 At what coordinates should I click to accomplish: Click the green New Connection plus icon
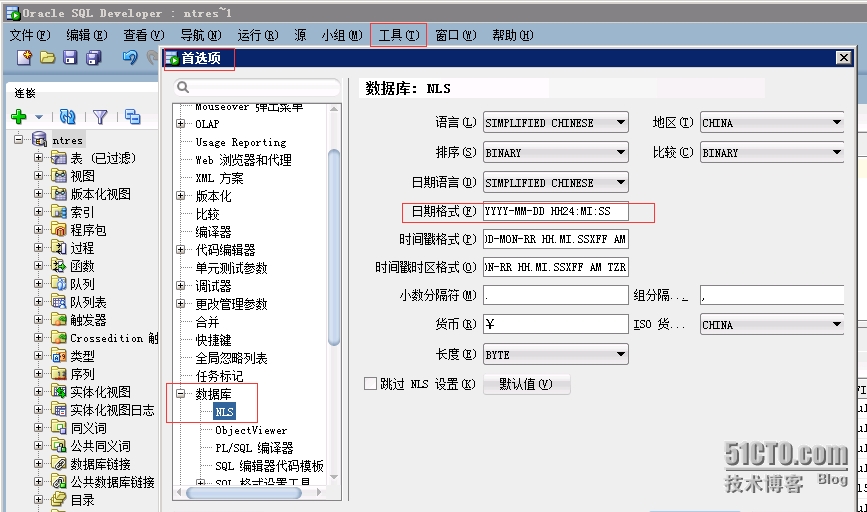19,117
